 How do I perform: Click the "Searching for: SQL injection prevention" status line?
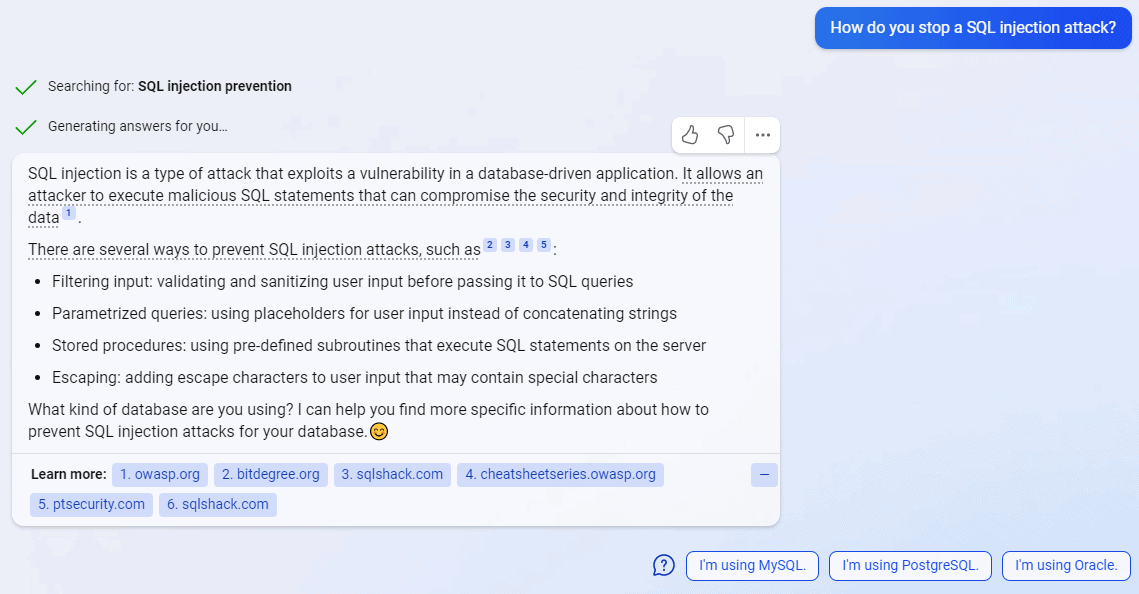pos(170,87)
